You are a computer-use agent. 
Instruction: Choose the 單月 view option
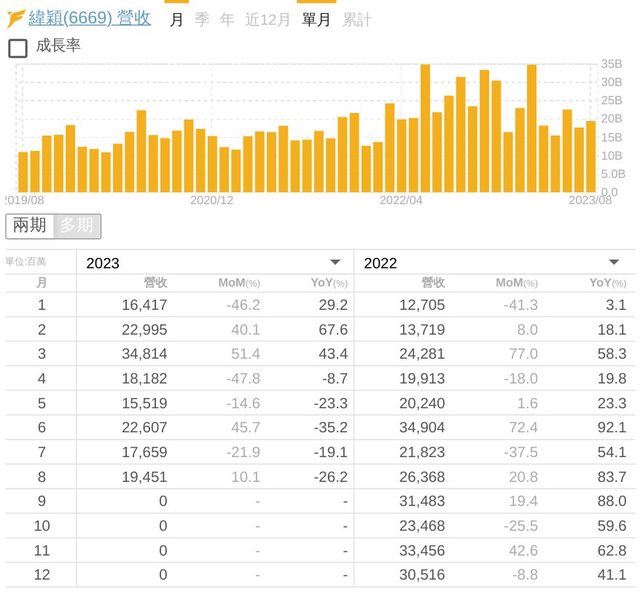316,19
